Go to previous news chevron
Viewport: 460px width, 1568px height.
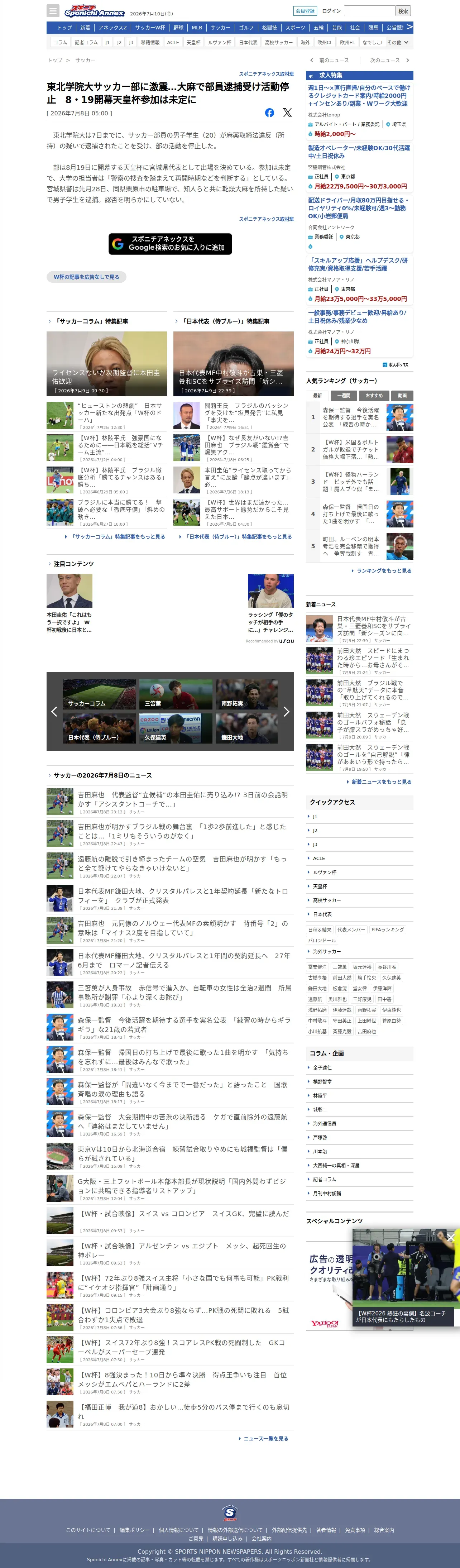pyautogui.click(x=312, y=60)
